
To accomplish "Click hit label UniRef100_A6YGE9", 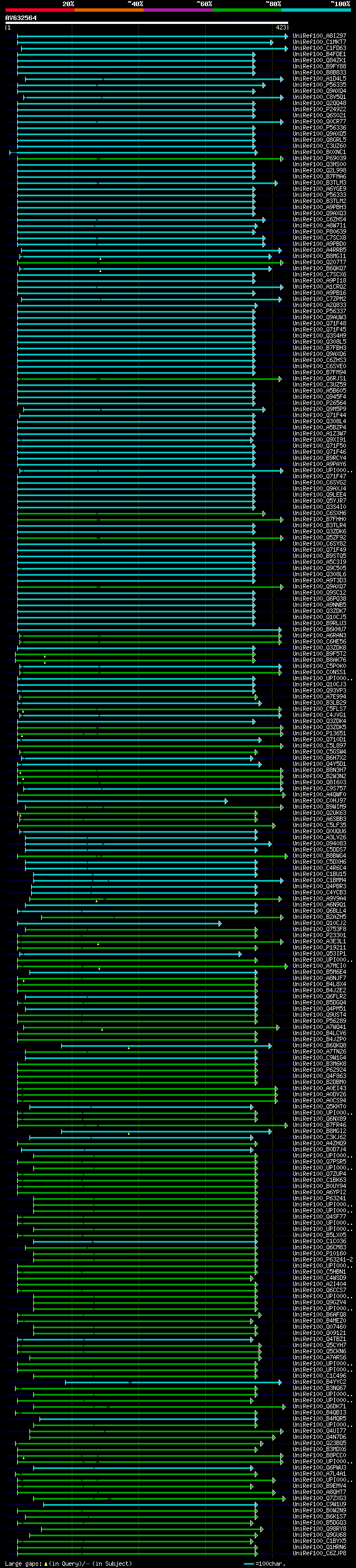I will pyautogui.click(x=319, y=189).
